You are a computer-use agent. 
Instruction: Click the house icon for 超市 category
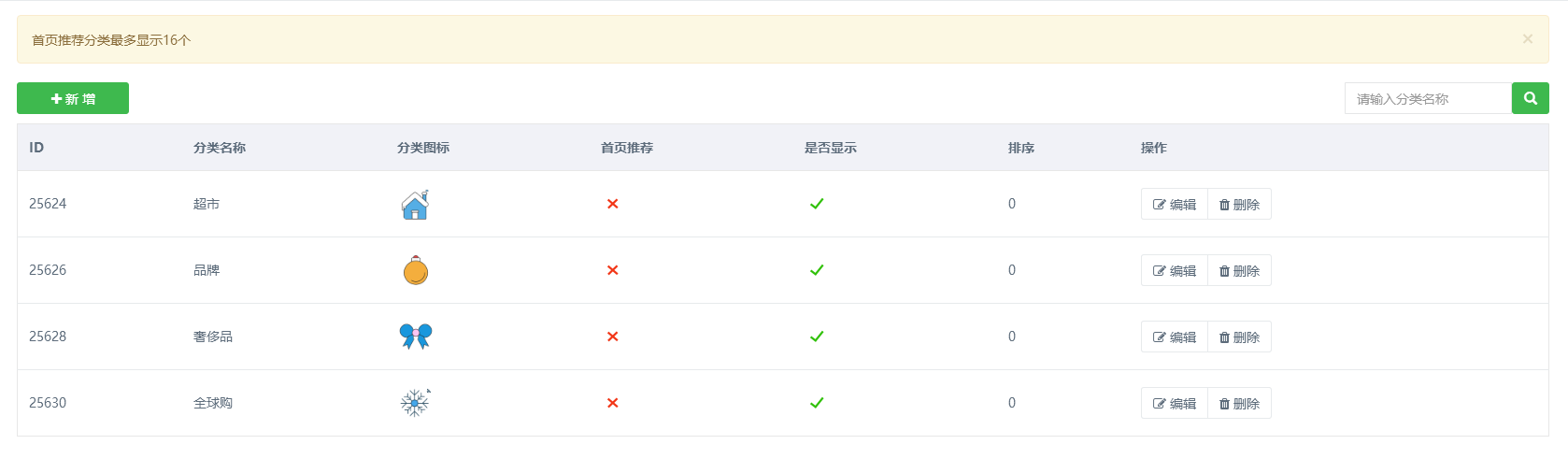(x=415, y=204)
